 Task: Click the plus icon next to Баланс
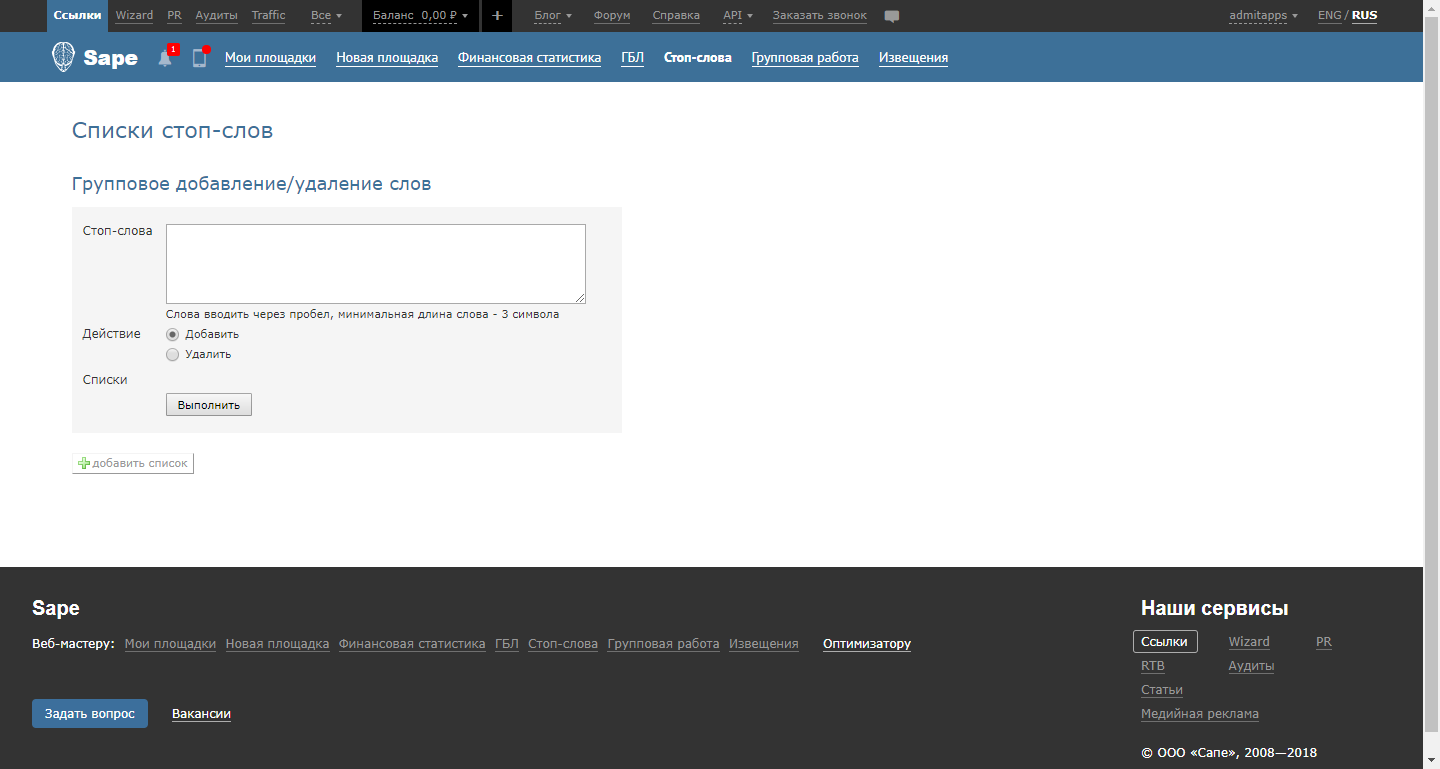coord(497,15)
